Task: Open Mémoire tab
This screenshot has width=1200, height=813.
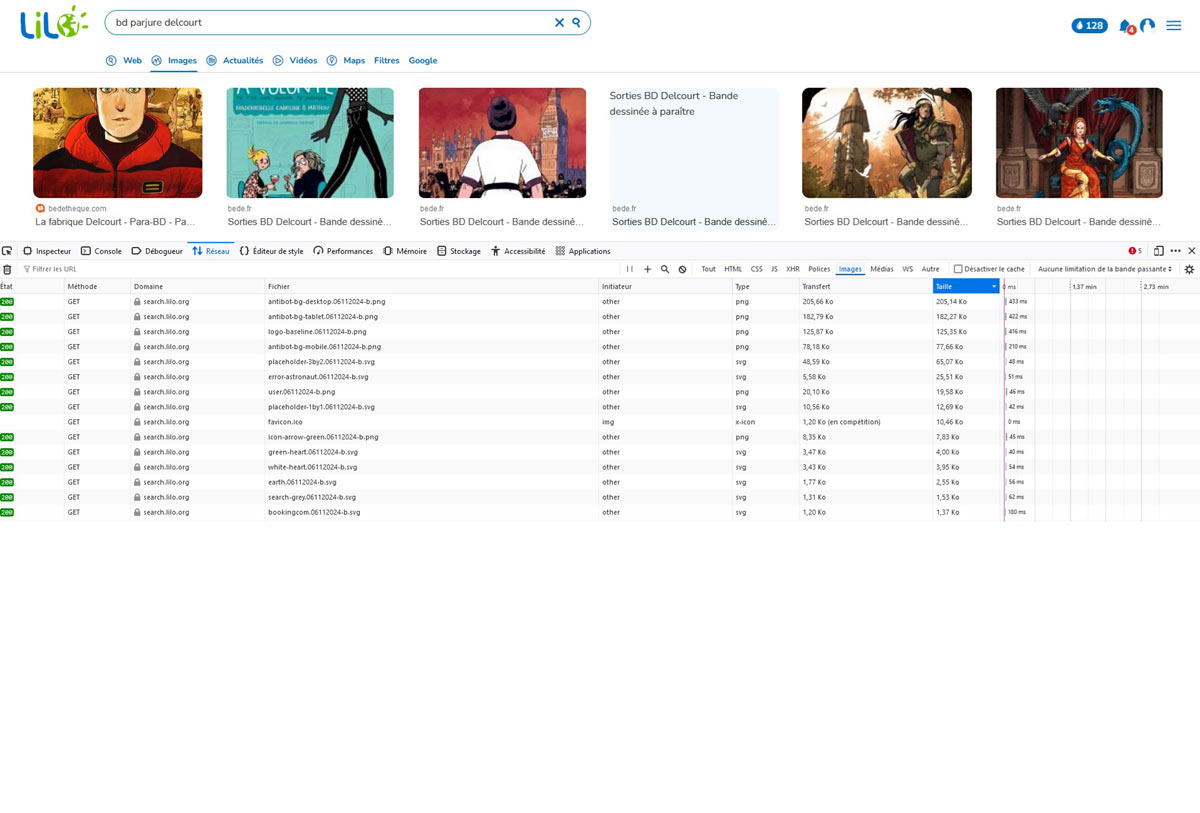Action: coord(405,251)
